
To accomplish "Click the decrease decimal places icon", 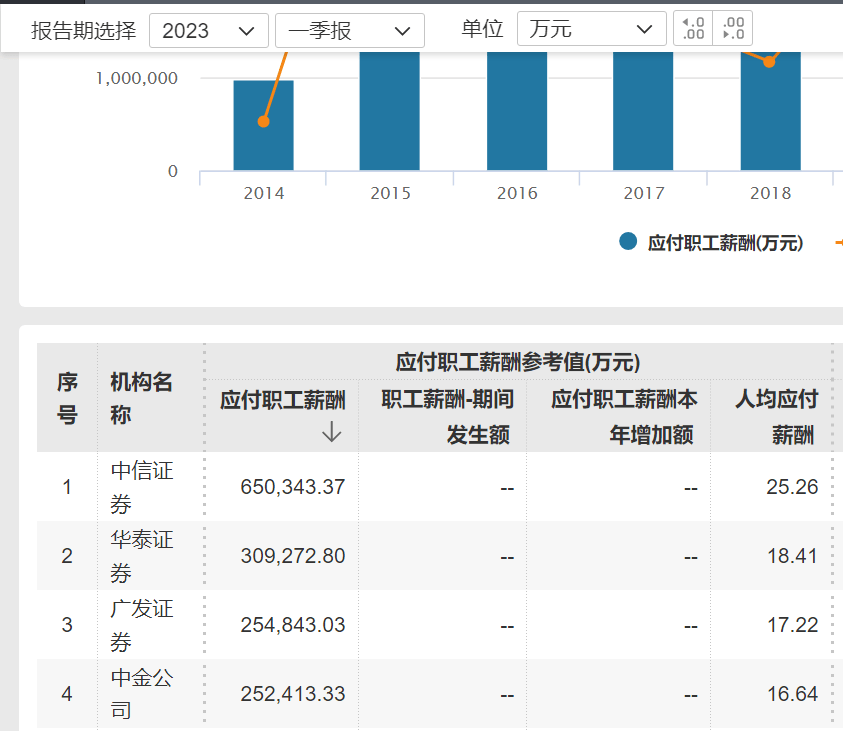I will [x=733, y=29].
